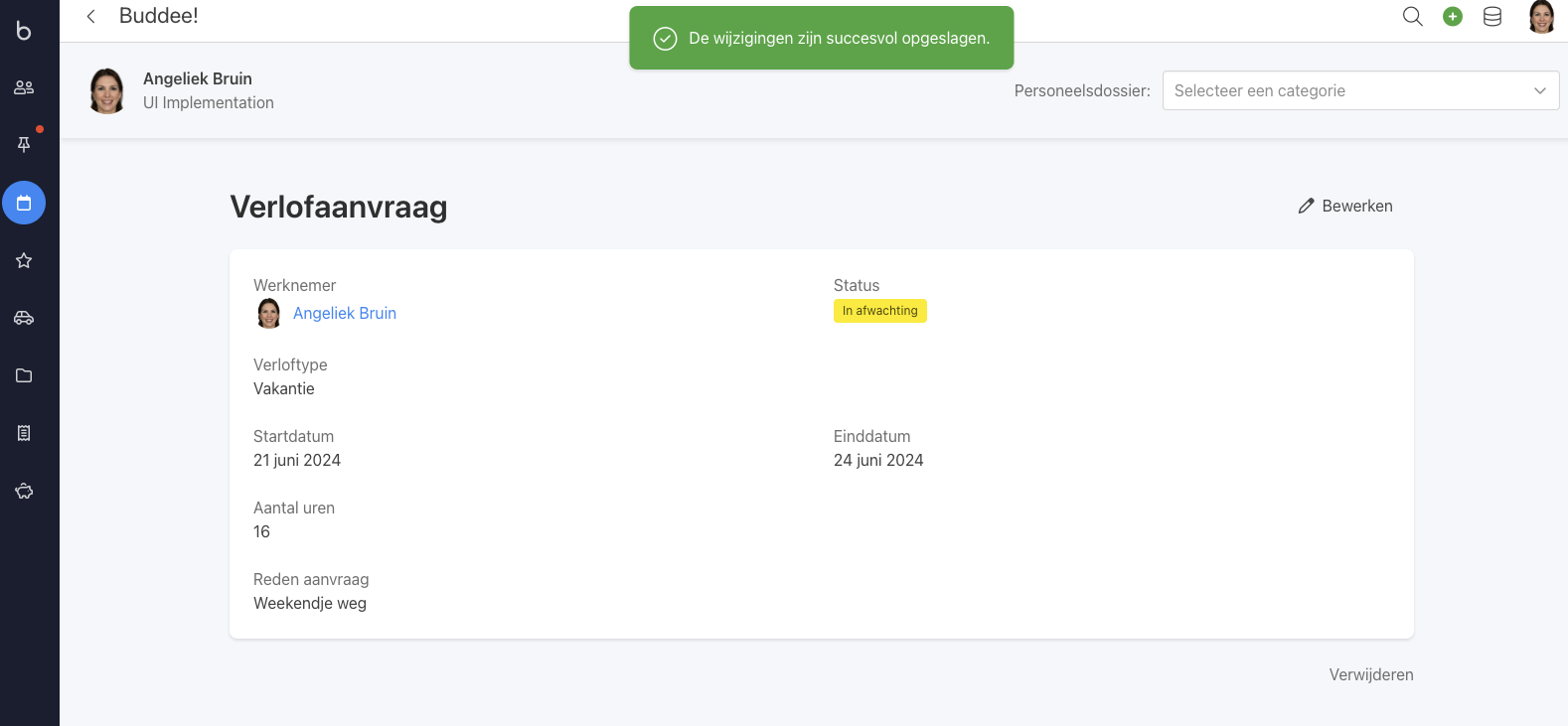The image size is (1568, 726).
Task: Open the employees (people) sidebar icon
Action: [x=24, y=87]
